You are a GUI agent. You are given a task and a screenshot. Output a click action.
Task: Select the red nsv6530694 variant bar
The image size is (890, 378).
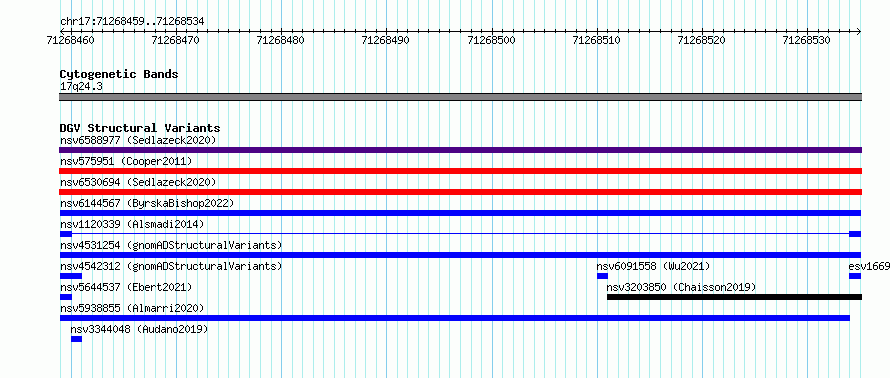[460, 192]
